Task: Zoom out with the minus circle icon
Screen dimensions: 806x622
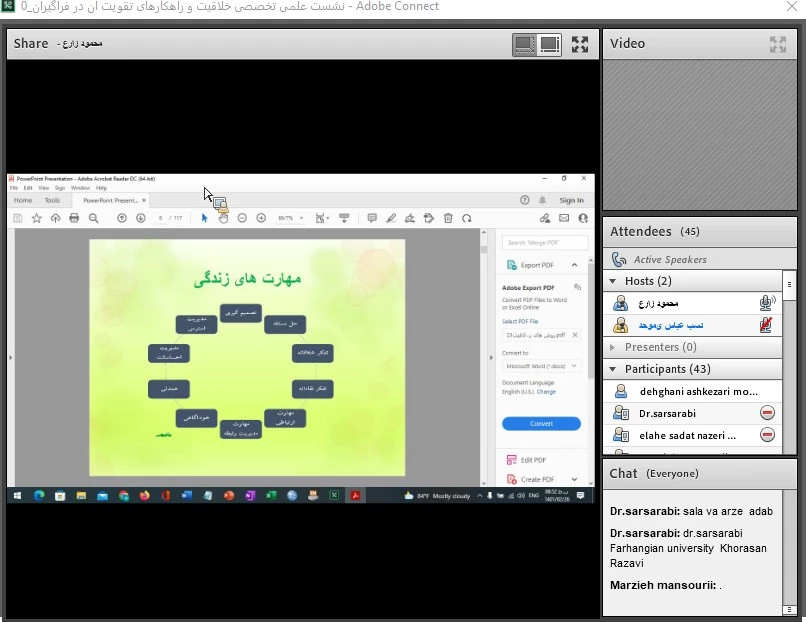Action: click(242, 218)
